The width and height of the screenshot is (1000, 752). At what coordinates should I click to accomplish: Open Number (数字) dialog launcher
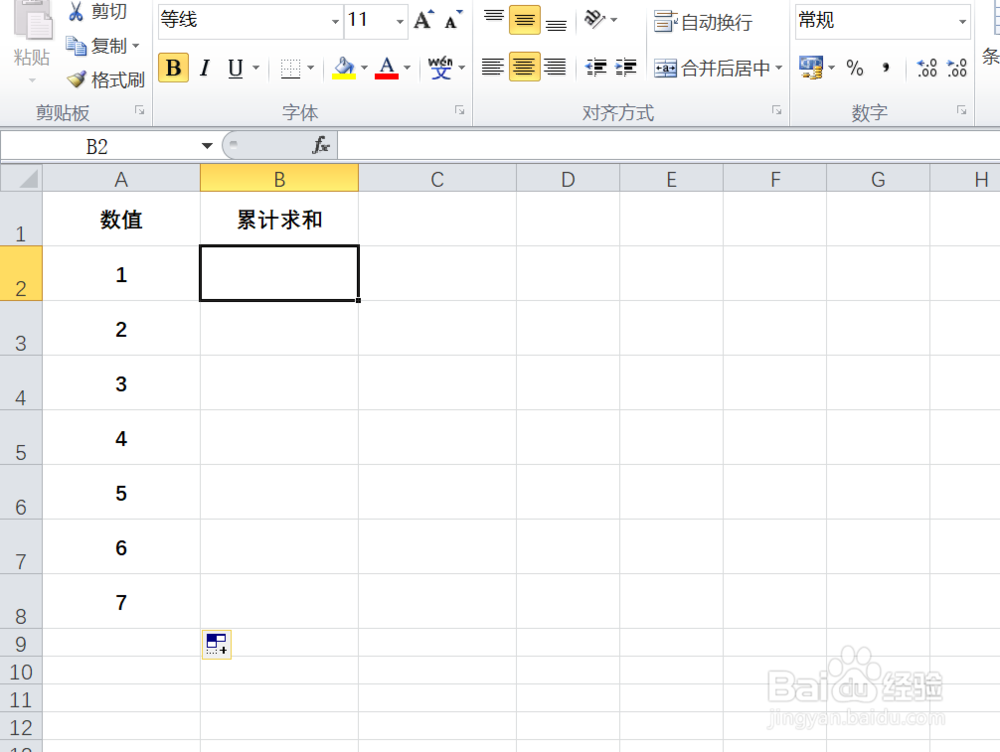pyautogui.click(x=961, y=111)
